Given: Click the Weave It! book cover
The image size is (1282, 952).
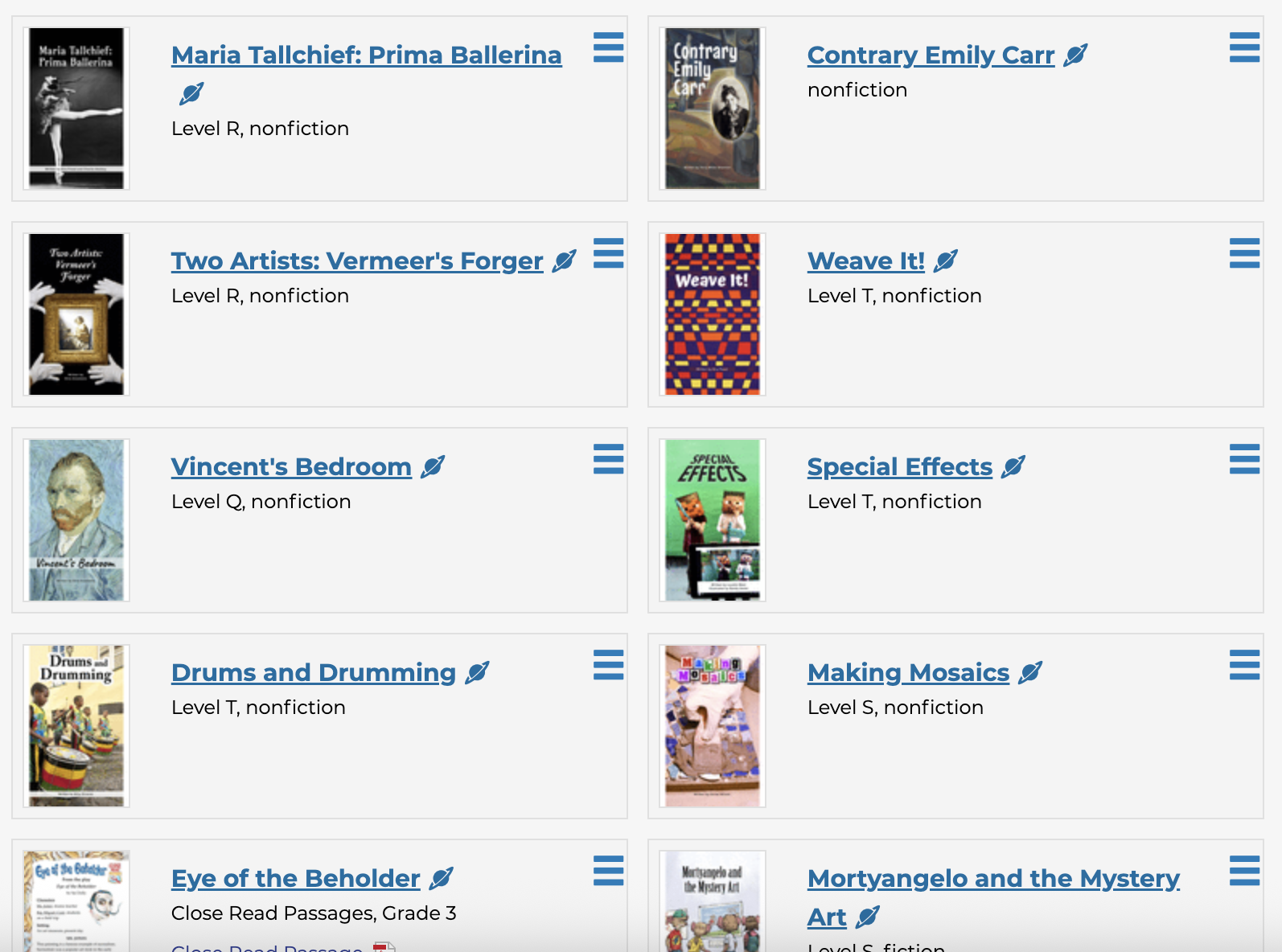Looking at the screenshot, I should point(713,314).
